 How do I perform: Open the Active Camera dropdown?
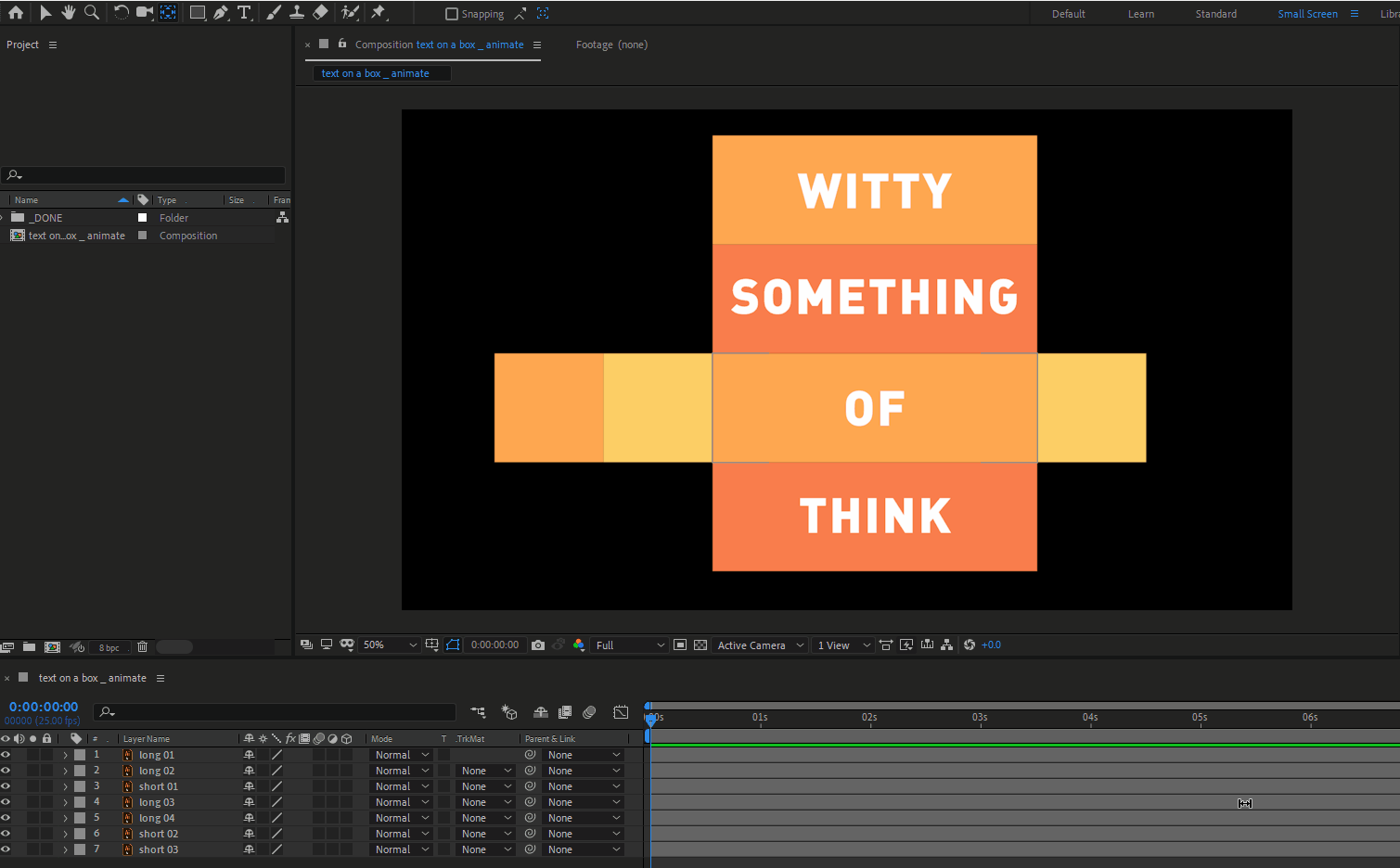coord(760,645)
